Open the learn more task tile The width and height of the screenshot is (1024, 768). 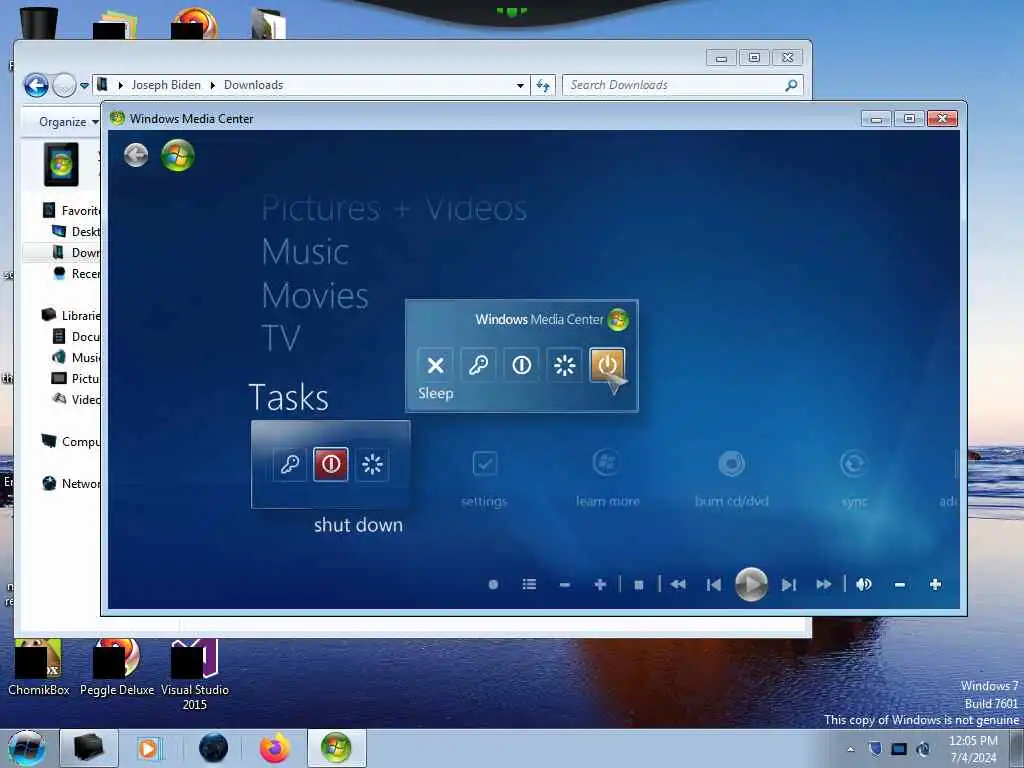coord(607,479)
